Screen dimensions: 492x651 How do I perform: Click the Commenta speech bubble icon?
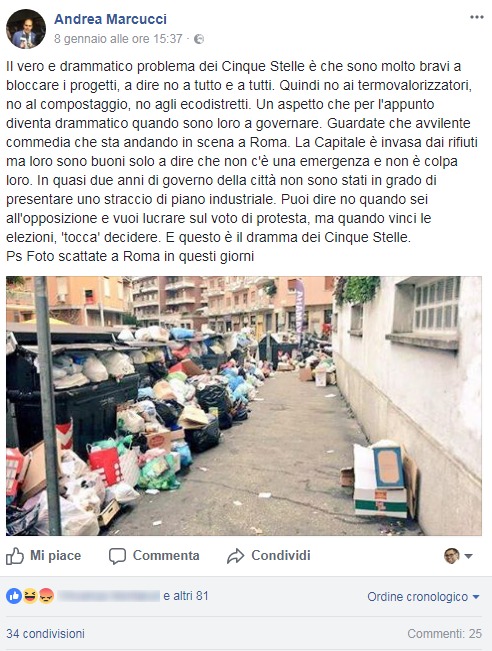click(117, 556)
